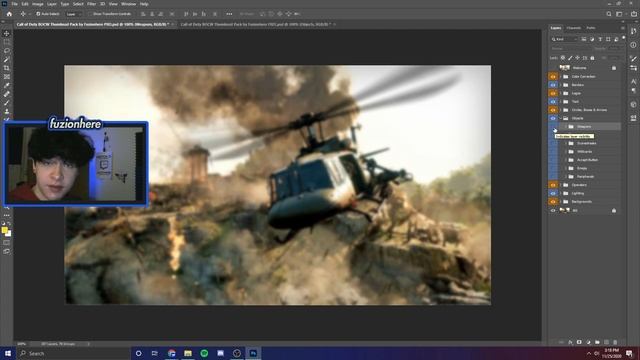Open the Filter menu
The height and width of the screenshot is (360, 640).
click(91, 4)
